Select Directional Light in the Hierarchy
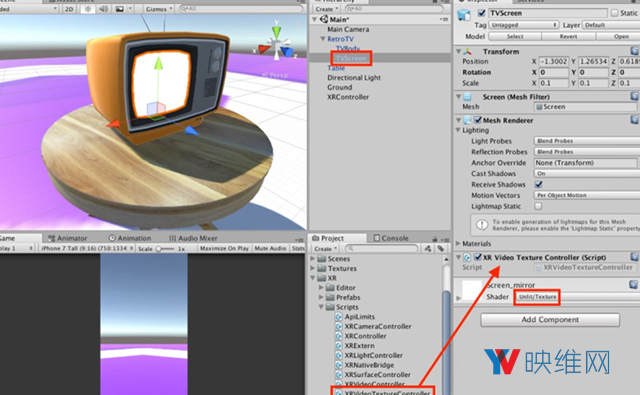This screenshot has width=640, height=395. coord(354,78)
